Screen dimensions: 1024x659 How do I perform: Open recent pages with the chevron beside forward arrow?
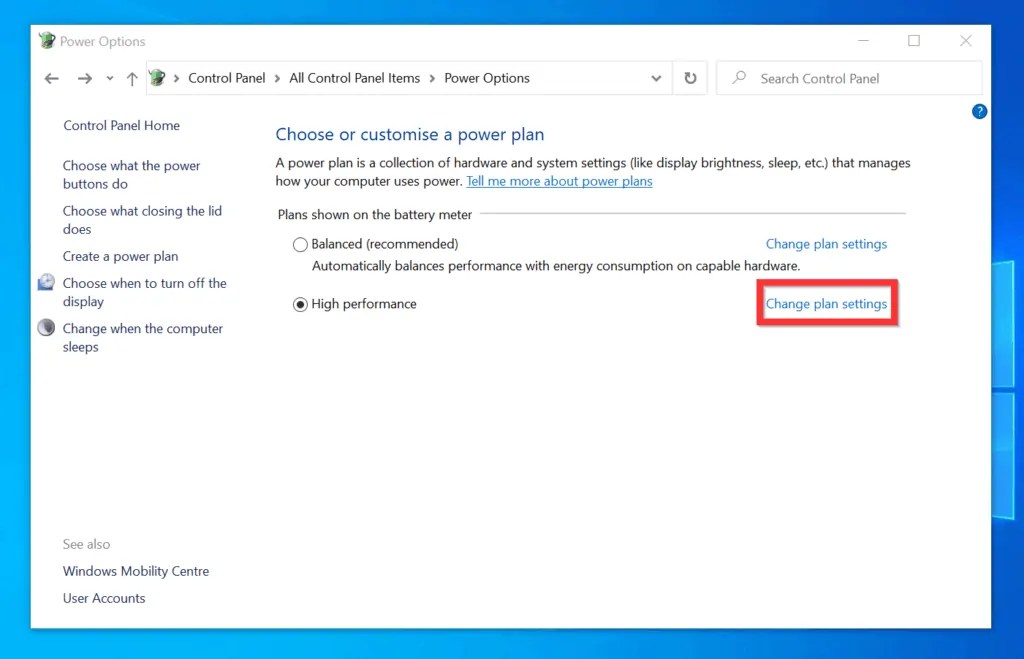(109, 78)
